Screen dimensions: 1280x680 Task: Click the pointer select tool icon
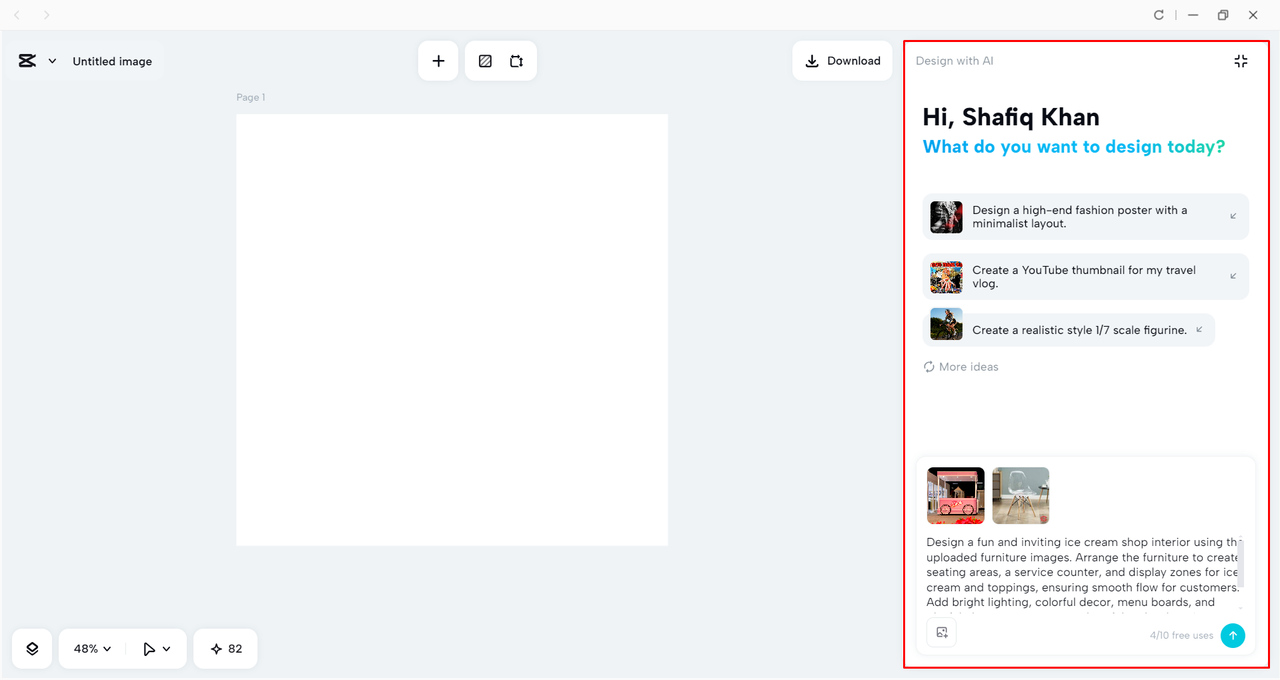[149, 649]
